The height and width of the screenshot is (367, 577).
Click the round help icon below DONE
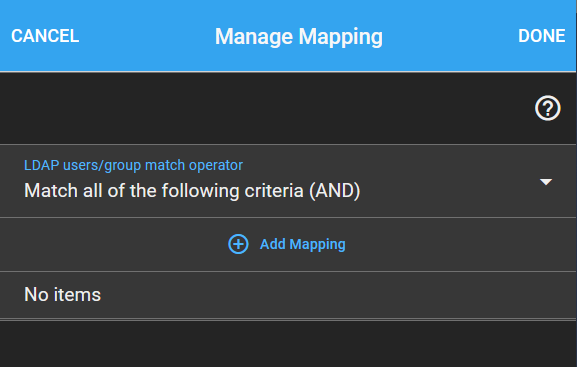tap(548, 108)
